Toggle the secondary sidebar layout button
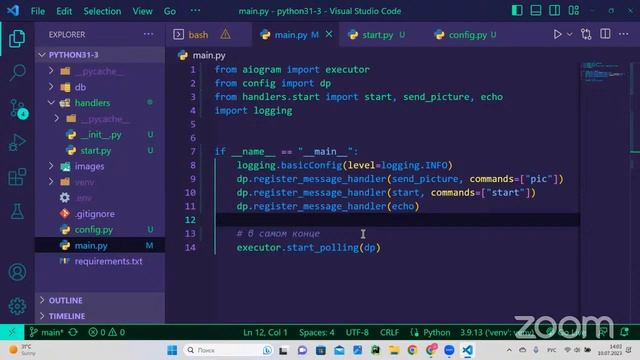 point(555,10)
